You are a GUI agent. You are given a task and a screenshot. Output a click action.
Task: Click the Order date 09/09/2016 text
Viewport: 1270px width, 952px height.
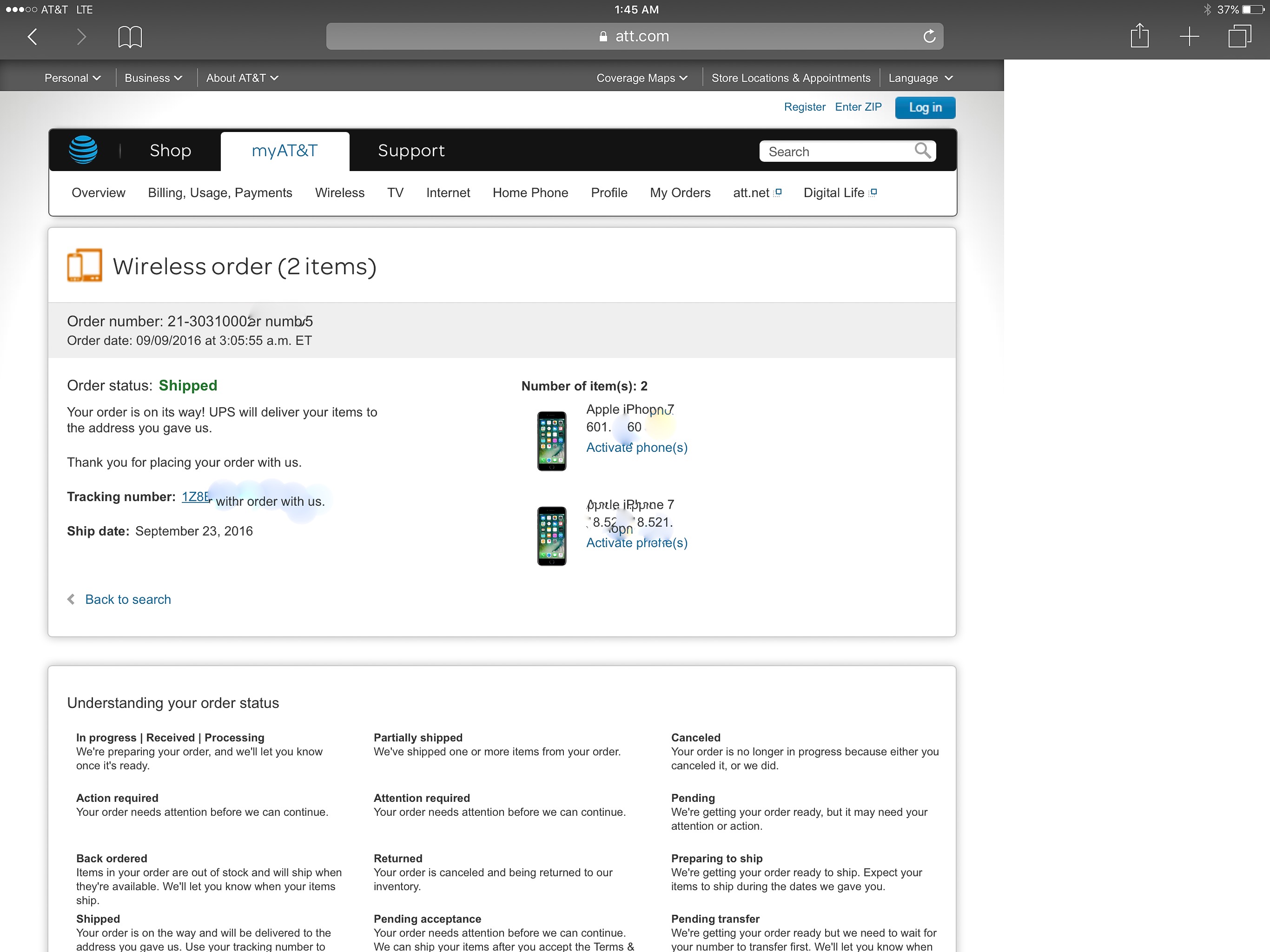pyautogui.click(x=190, y=340)
